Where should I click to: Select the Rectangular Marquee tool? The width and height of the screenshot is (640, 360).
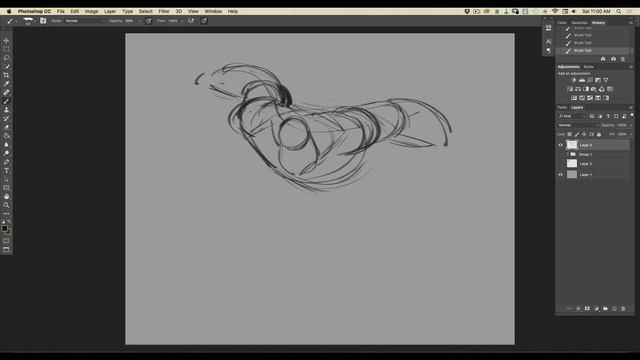[x=6, y=49]
